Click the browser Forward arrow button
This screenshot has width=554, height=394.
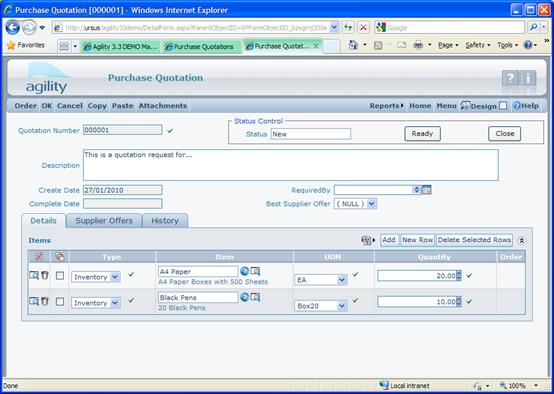29,28
